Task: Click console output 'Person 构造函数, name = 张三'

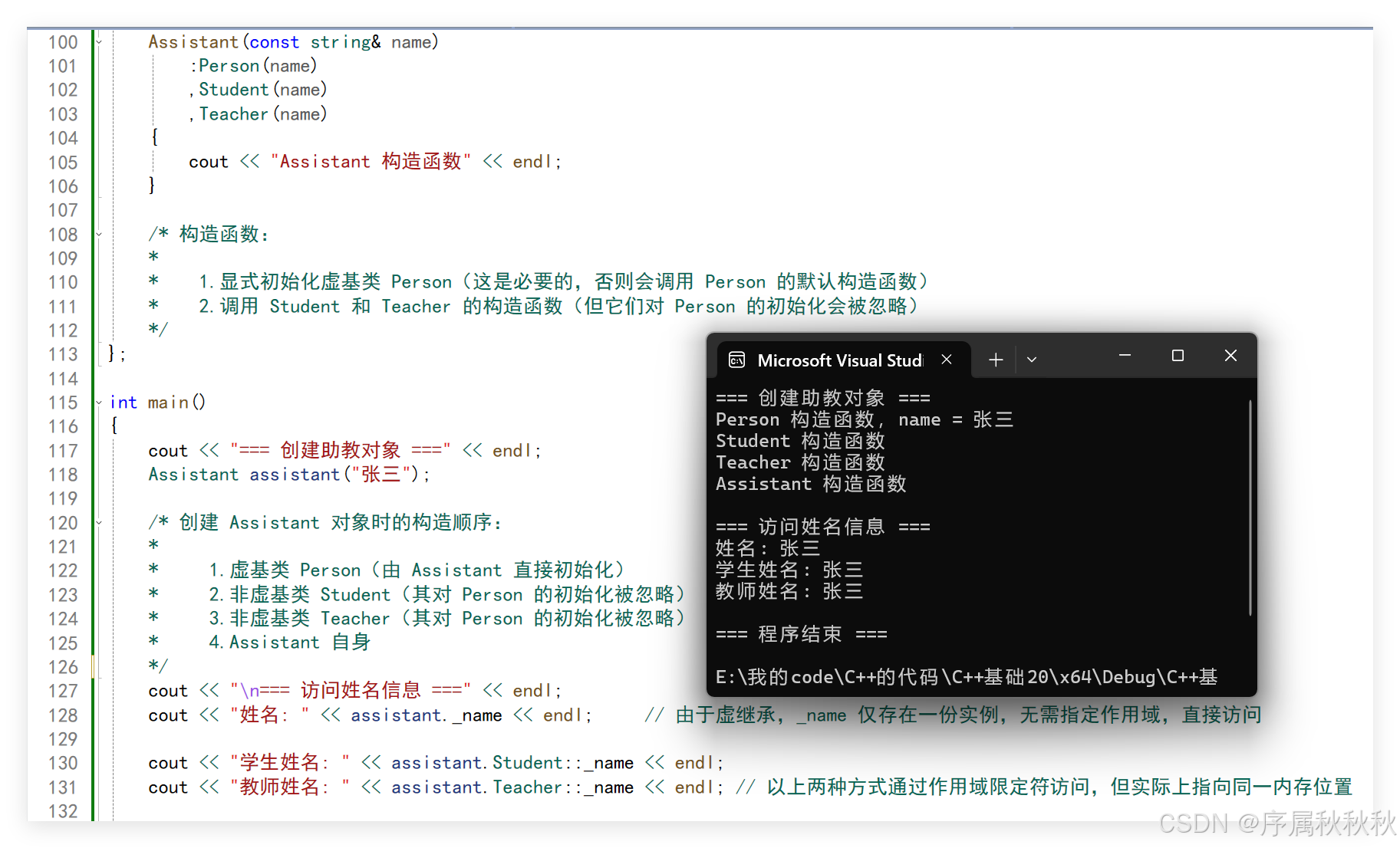Action: 865,419
